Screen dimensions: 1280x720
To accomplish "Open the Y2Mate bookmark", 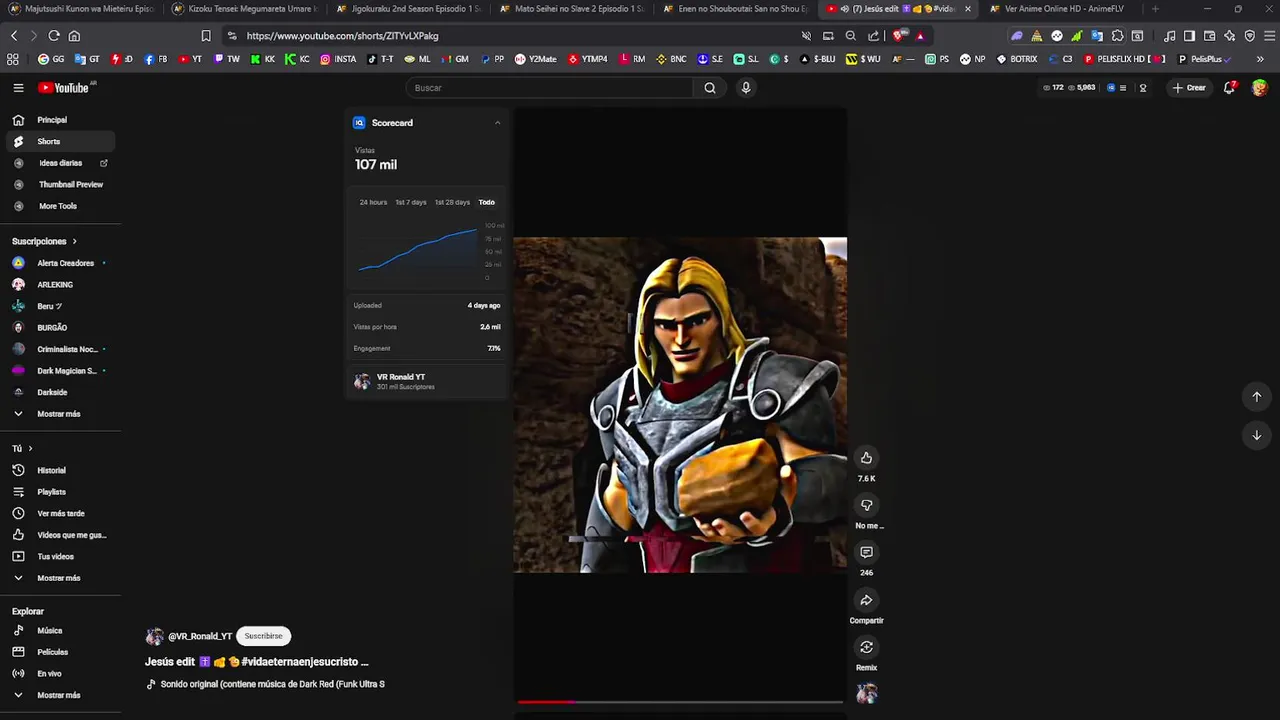I will click(x=536, y=59).
